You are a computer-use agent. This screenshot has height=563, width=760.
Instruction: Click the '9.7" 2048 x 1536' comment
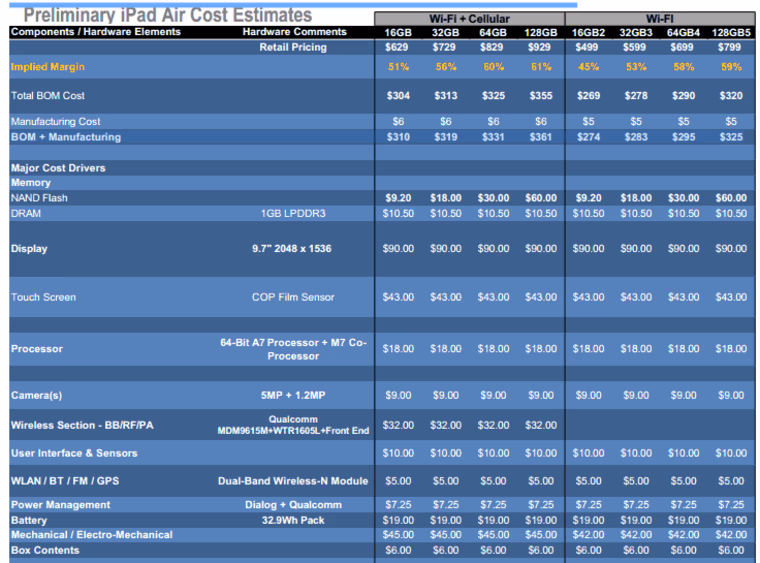point(292,249)
